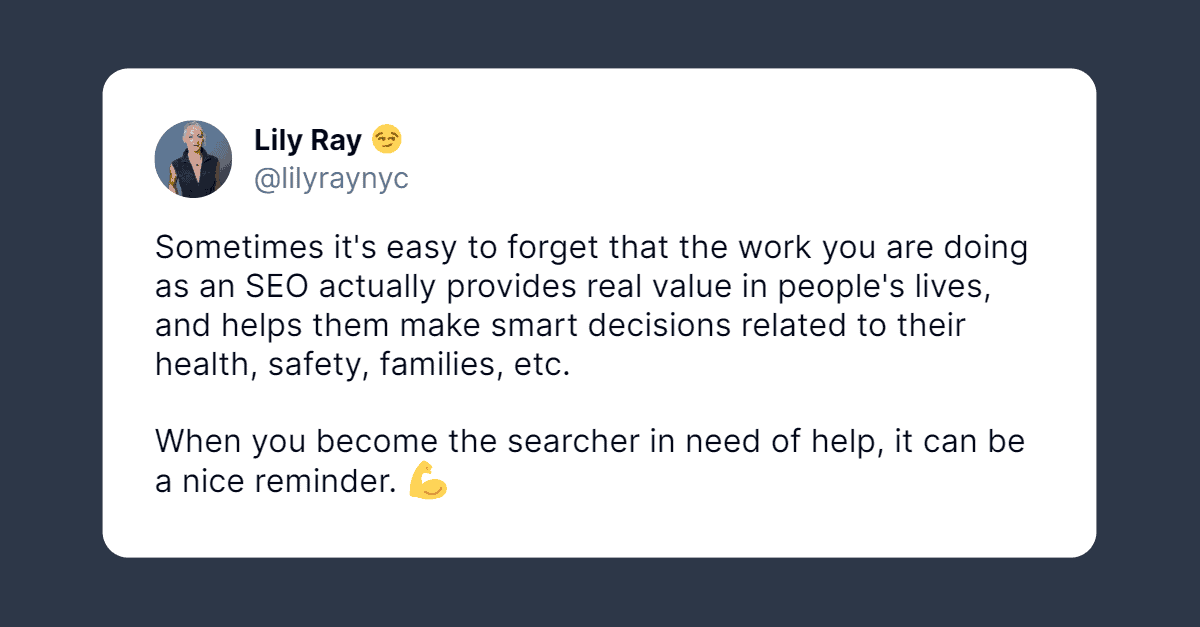This screenshot has height=627, width=1200.
Task: Click the phrase "smart decisions"
Action: (626, 325)
